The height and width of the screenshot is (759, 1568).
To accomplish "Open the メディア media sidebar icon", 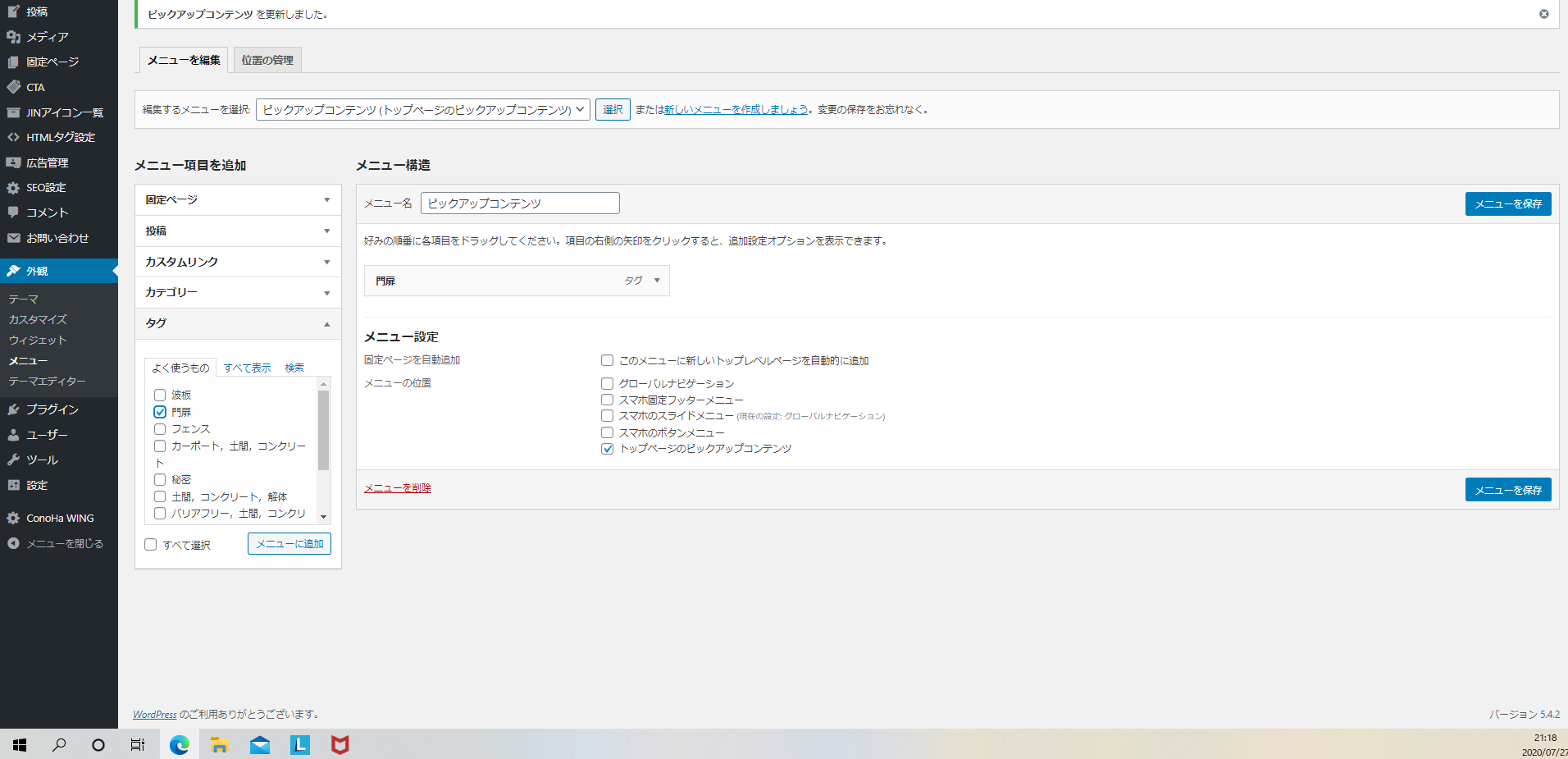I will coord(13,37).
